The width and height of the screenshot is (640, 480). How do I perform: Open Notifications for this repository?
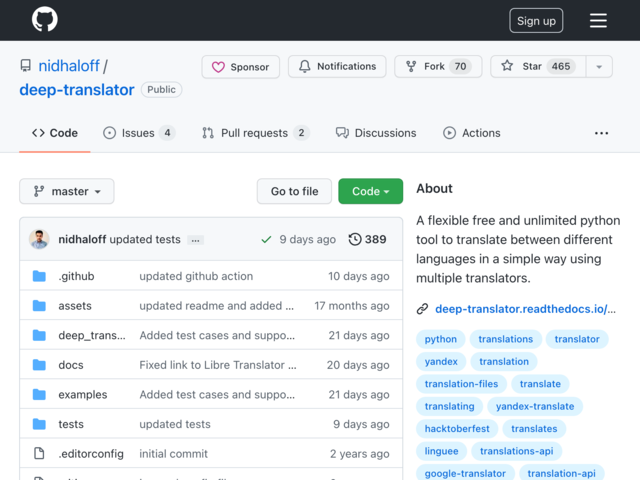(x=337, y=66)
